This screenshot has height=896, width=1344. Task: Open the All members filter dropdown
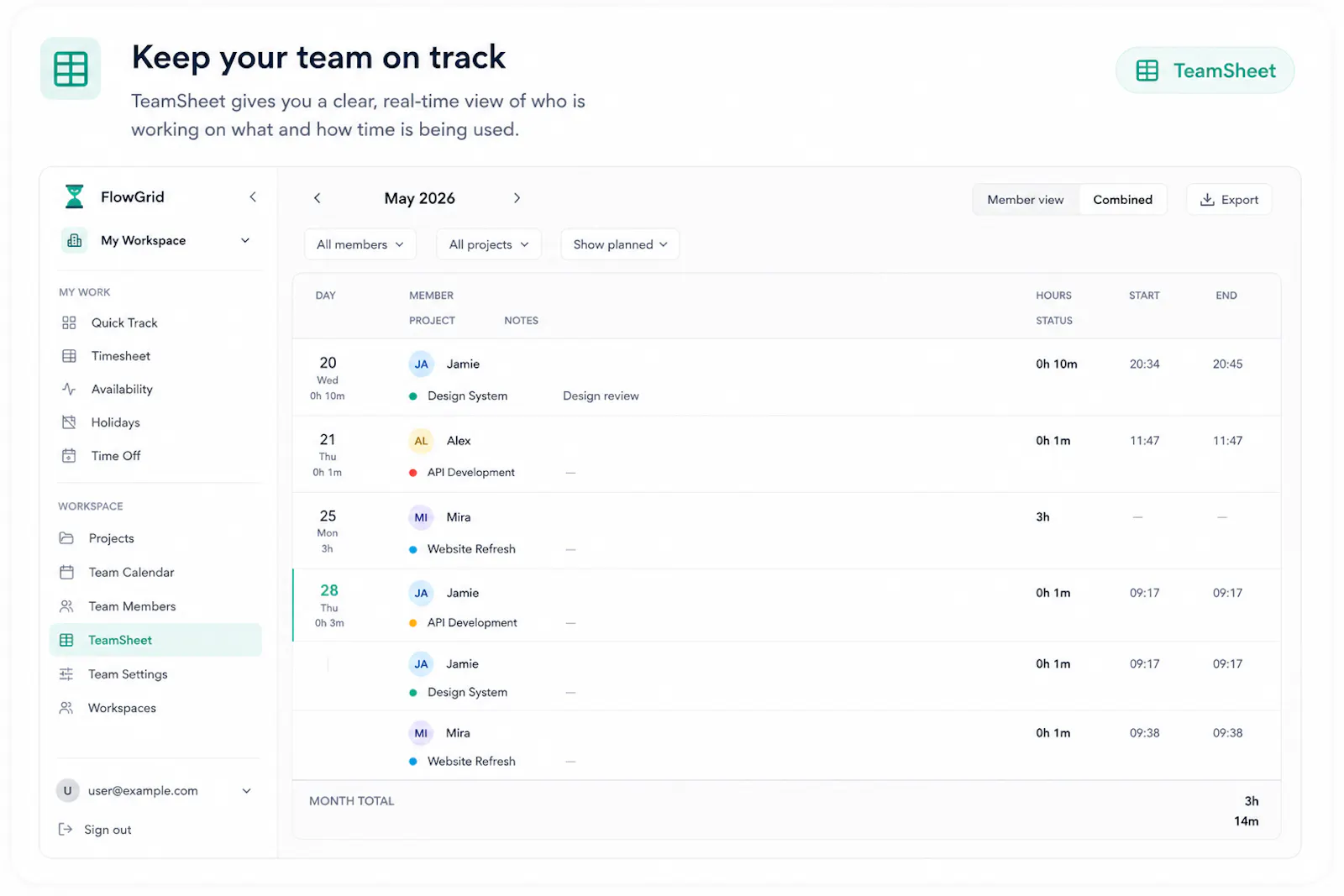[360, 244]
